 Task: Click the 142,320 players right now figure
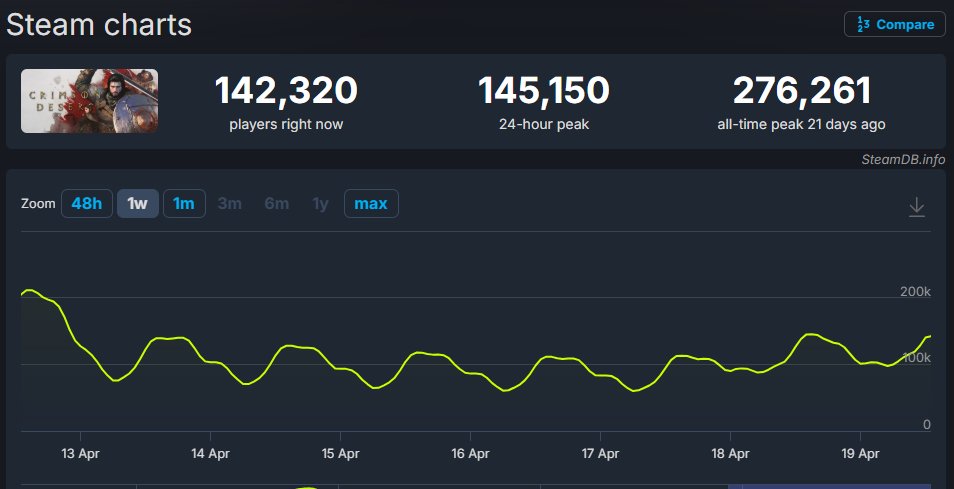(x=286, y=90)
